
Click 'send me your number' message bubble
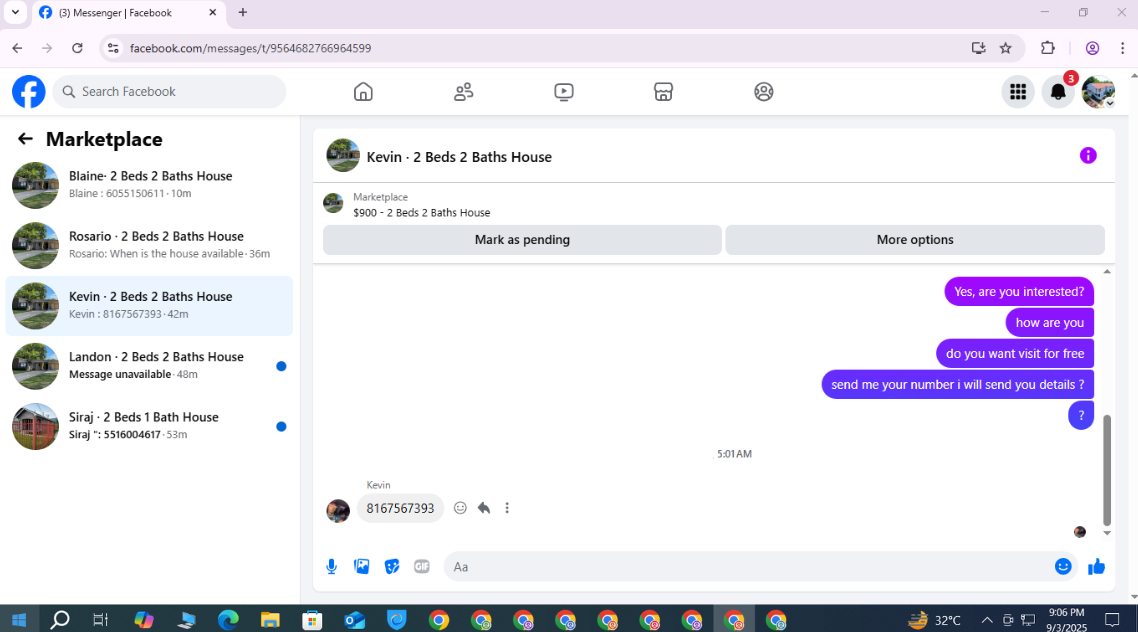[957, 385]
